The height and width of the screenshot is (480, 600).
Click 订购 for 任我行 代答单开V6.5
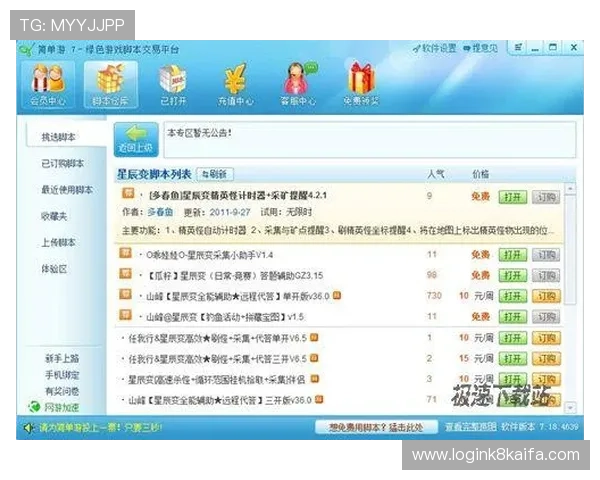point(546,338)
